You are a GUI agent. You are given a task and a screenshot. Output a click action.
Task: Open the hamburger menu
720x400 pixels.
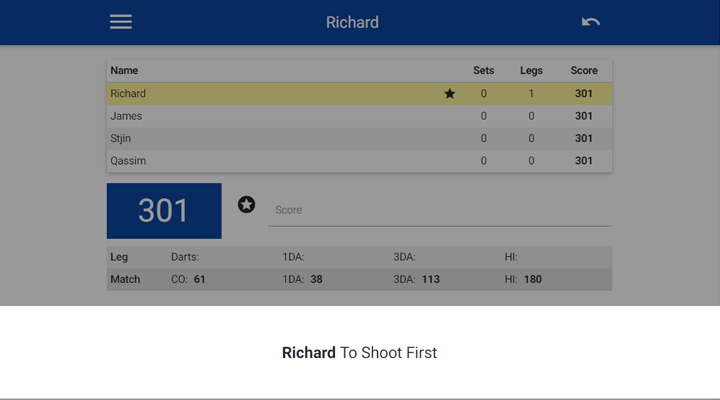coord(121,22)
